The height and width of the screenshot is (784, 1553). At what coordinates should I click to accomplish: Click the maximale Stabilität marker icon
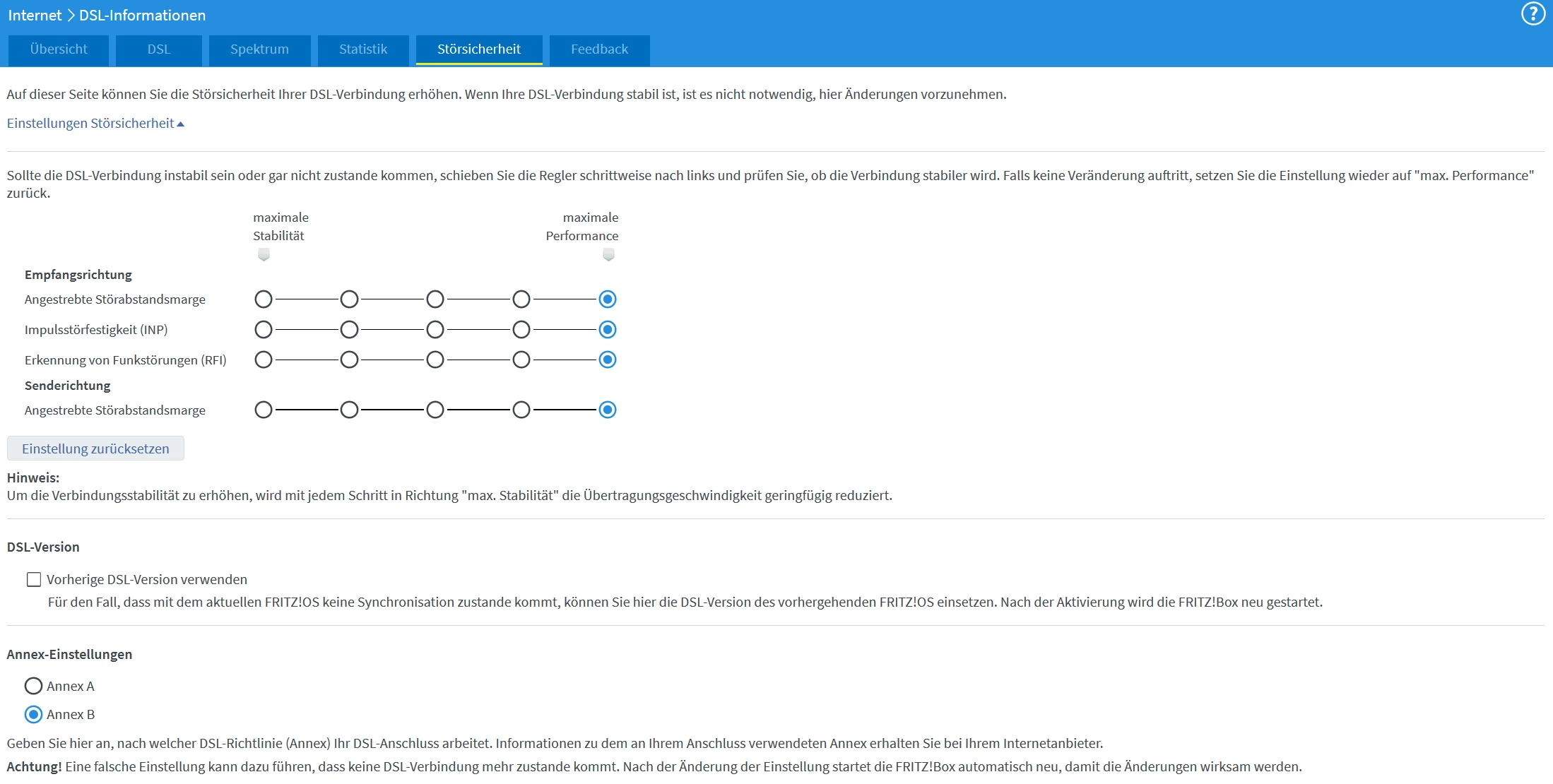(264, 254)
